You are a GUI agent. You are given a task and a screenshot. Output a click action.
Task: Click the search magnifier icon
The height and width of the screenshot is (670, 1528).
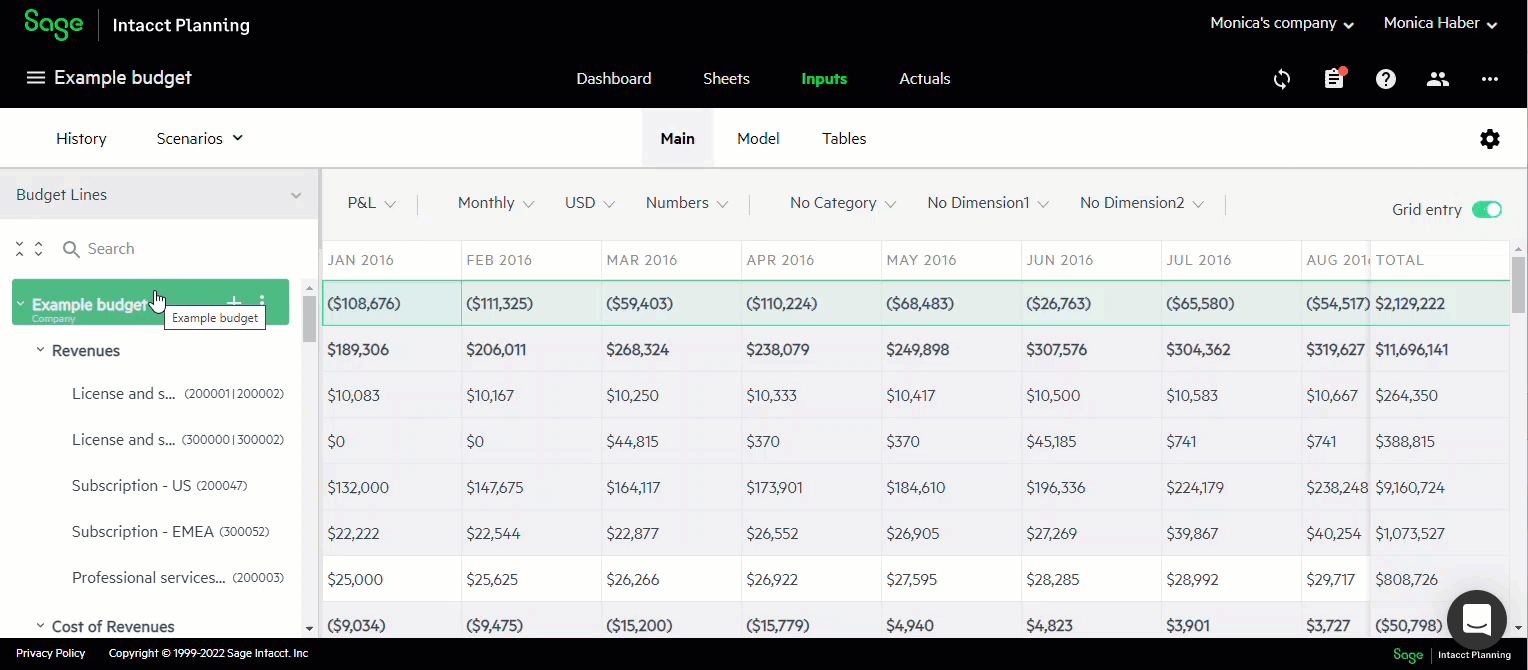71,249
